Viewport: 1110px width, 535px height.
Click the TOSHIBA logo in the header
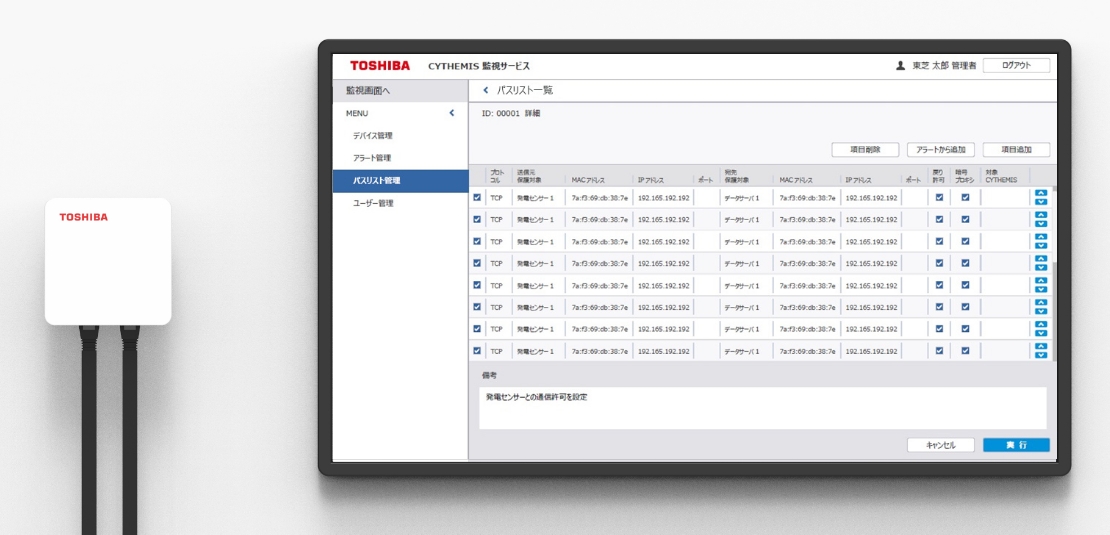pyautogui.click(x=379, y=66)
